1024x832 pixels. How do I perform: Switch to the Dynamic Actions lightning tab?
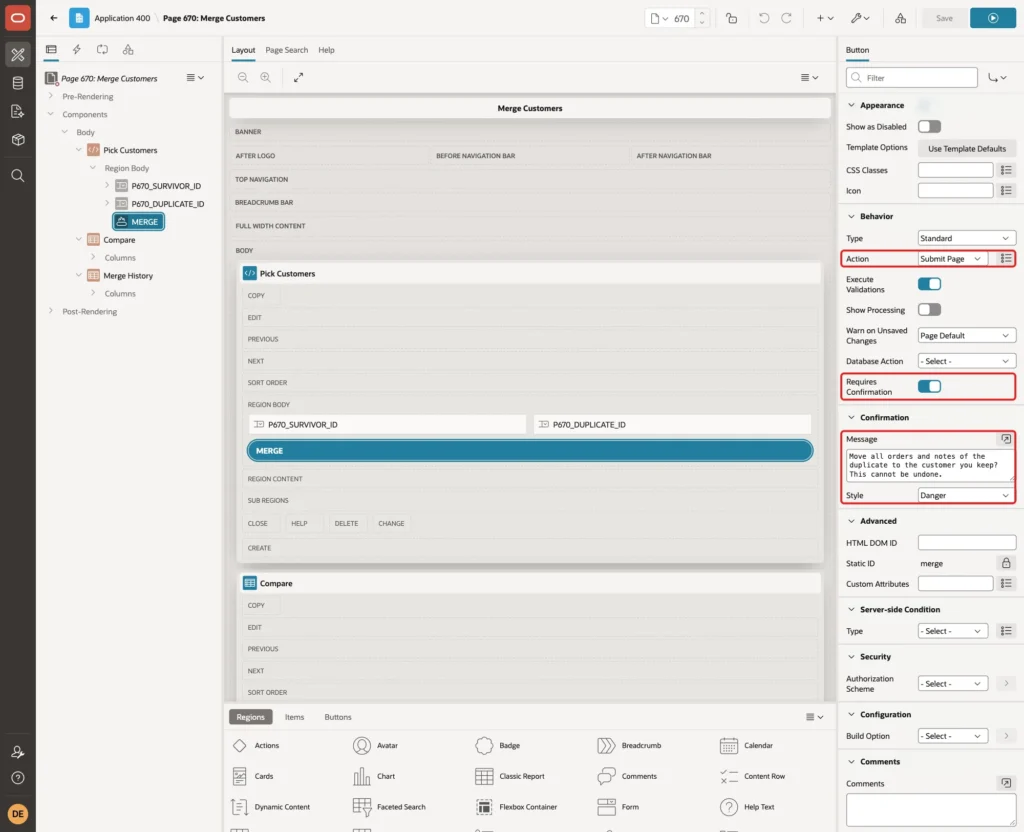(76, 50)
